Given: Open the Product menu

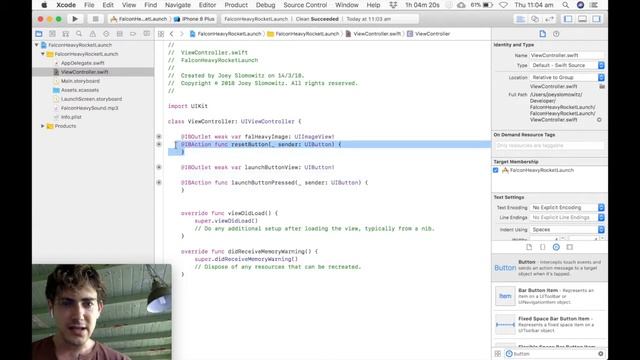Looking at the screenshot, I should 236,5.
